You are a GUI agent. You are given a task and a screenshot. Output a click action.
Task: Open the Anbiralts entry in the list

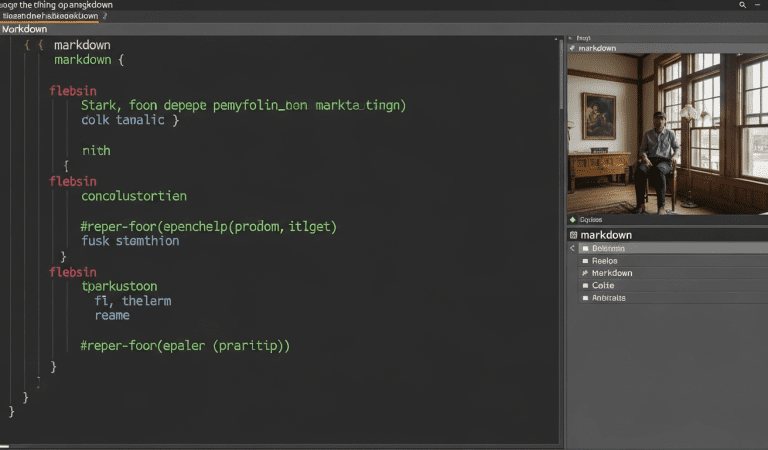pos(608,297)
